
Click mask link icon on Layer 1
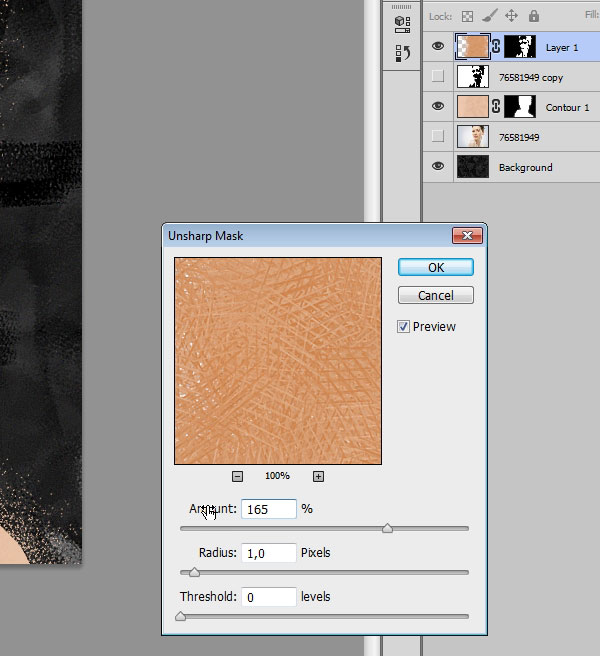point(496,47)
